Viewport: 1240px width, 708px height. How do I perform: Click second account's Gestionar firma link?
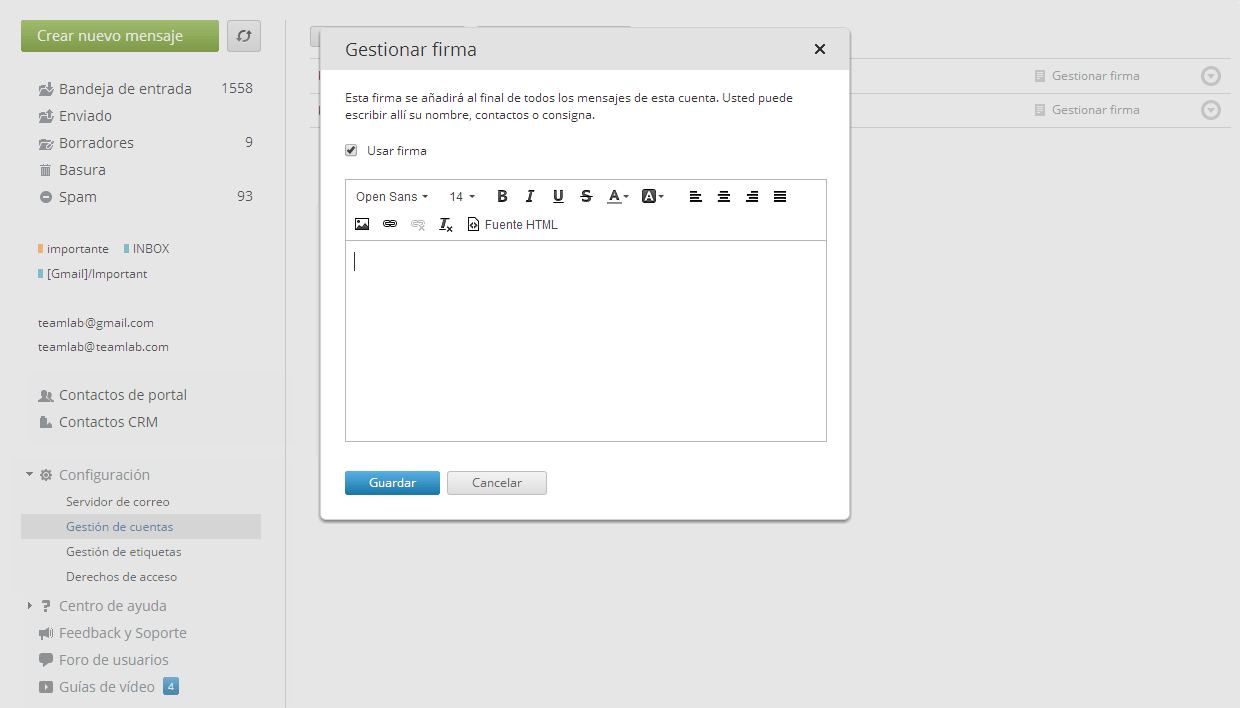coord(1087,109)
